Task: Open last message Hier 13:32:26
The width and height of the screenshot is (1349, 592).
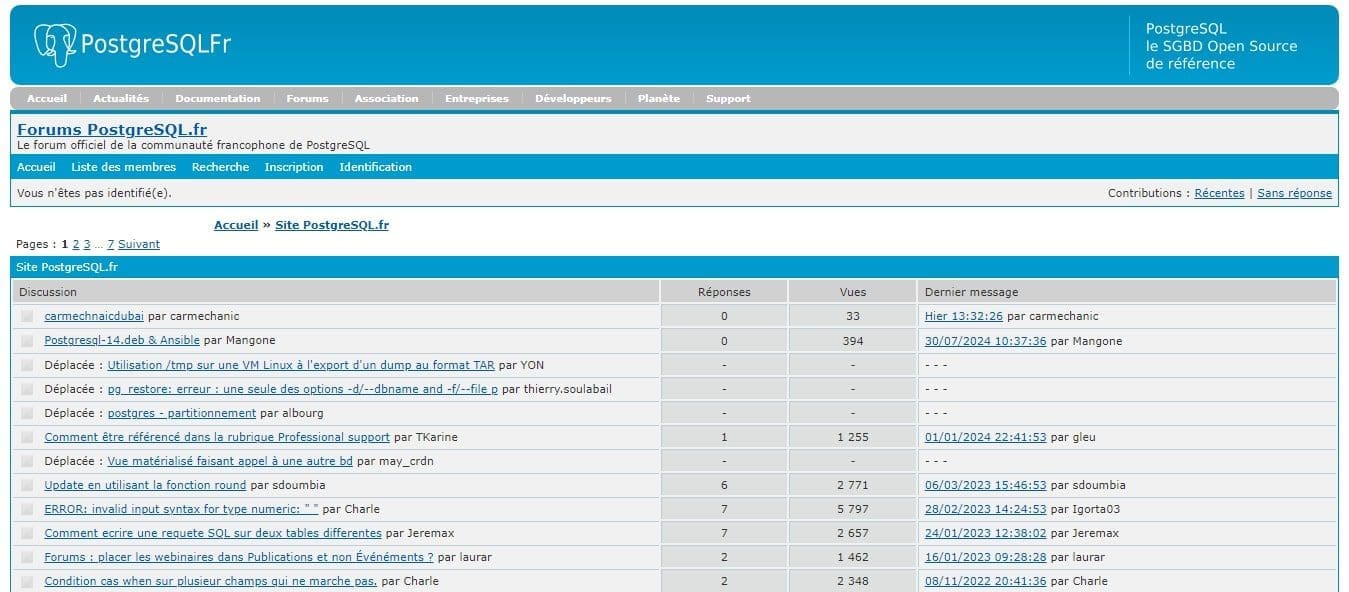Action: [x=964, y=316]
